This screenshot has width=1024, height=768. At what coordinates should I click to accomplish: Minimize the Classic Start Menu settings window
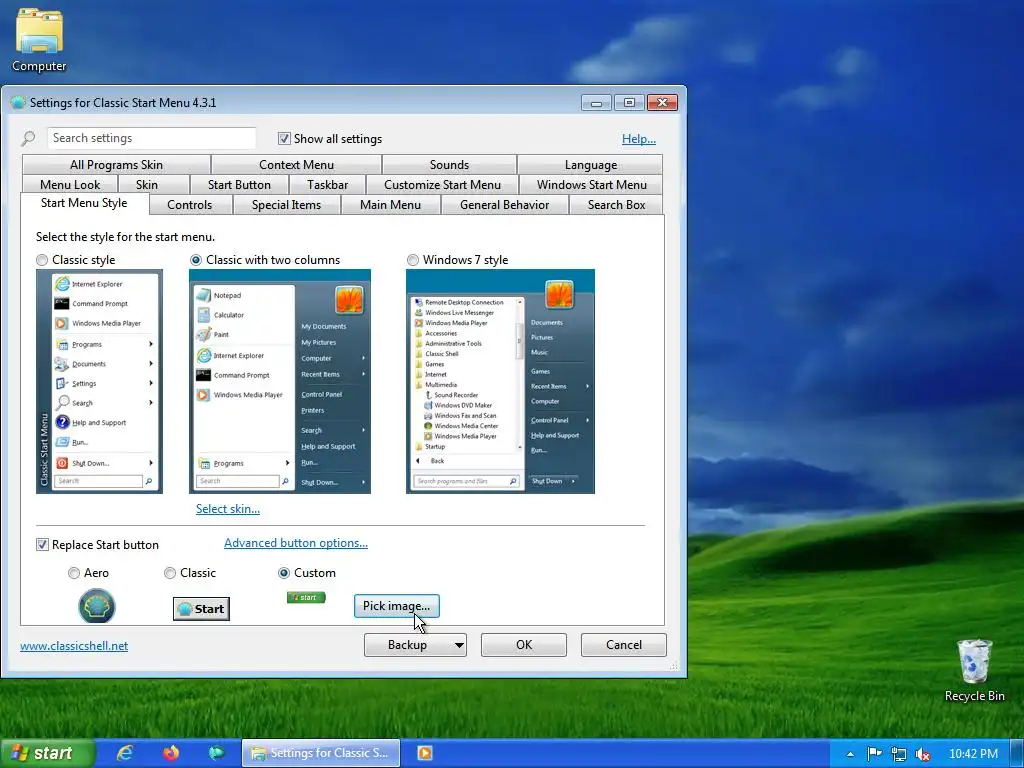tap(596, 103)
